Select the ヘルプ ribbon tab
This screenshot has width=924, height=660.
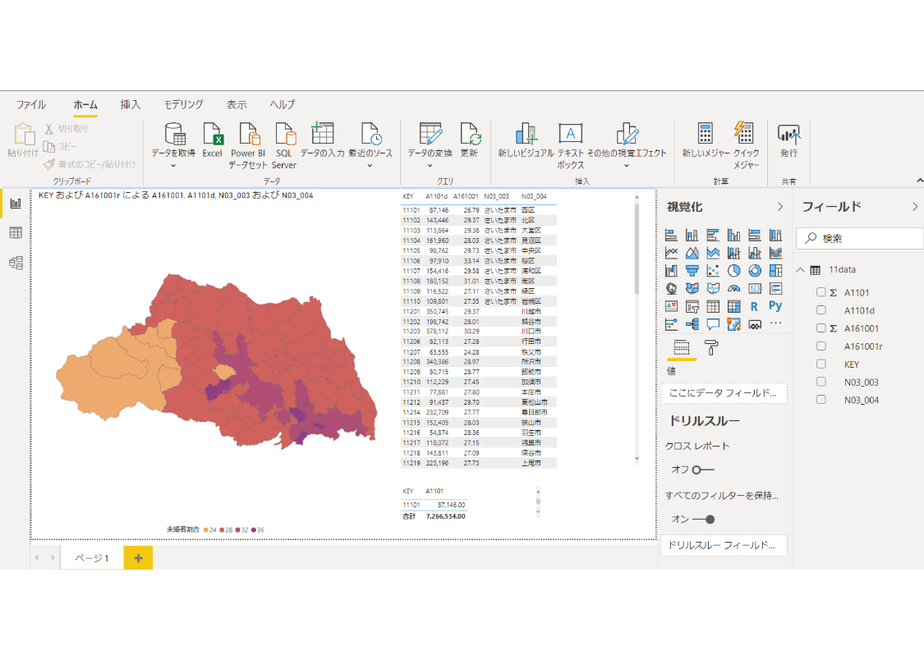coord(282,105)
